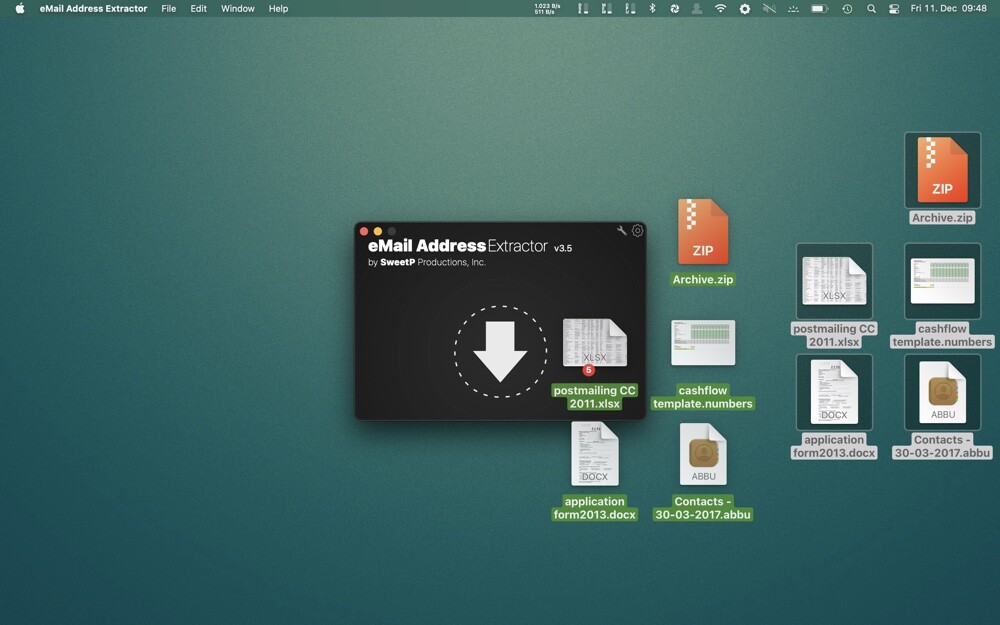Open the File menu
The image size is (1000, 625).
coord(168,8)
